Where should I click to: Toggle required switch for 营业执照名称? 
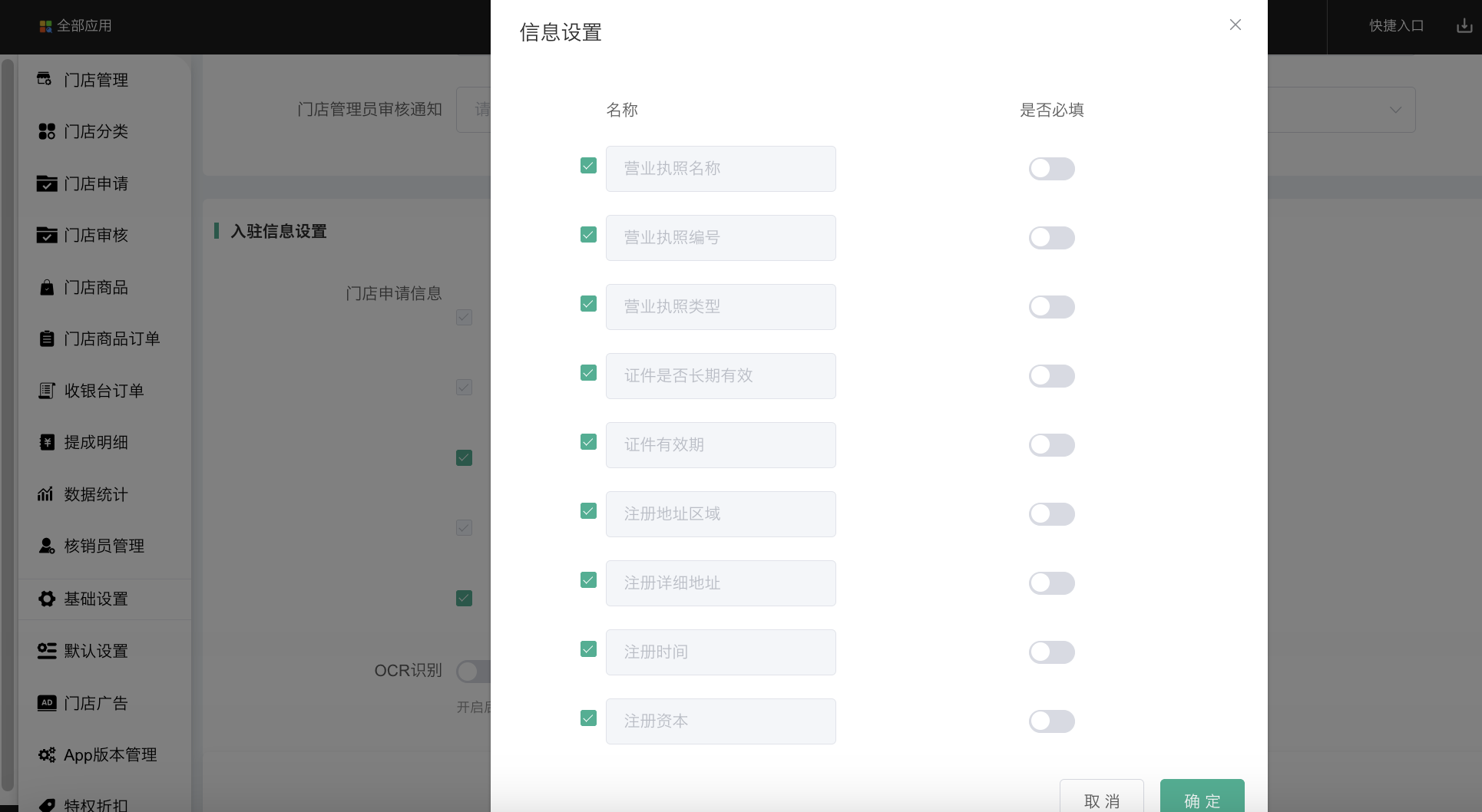coord(1051,169)
